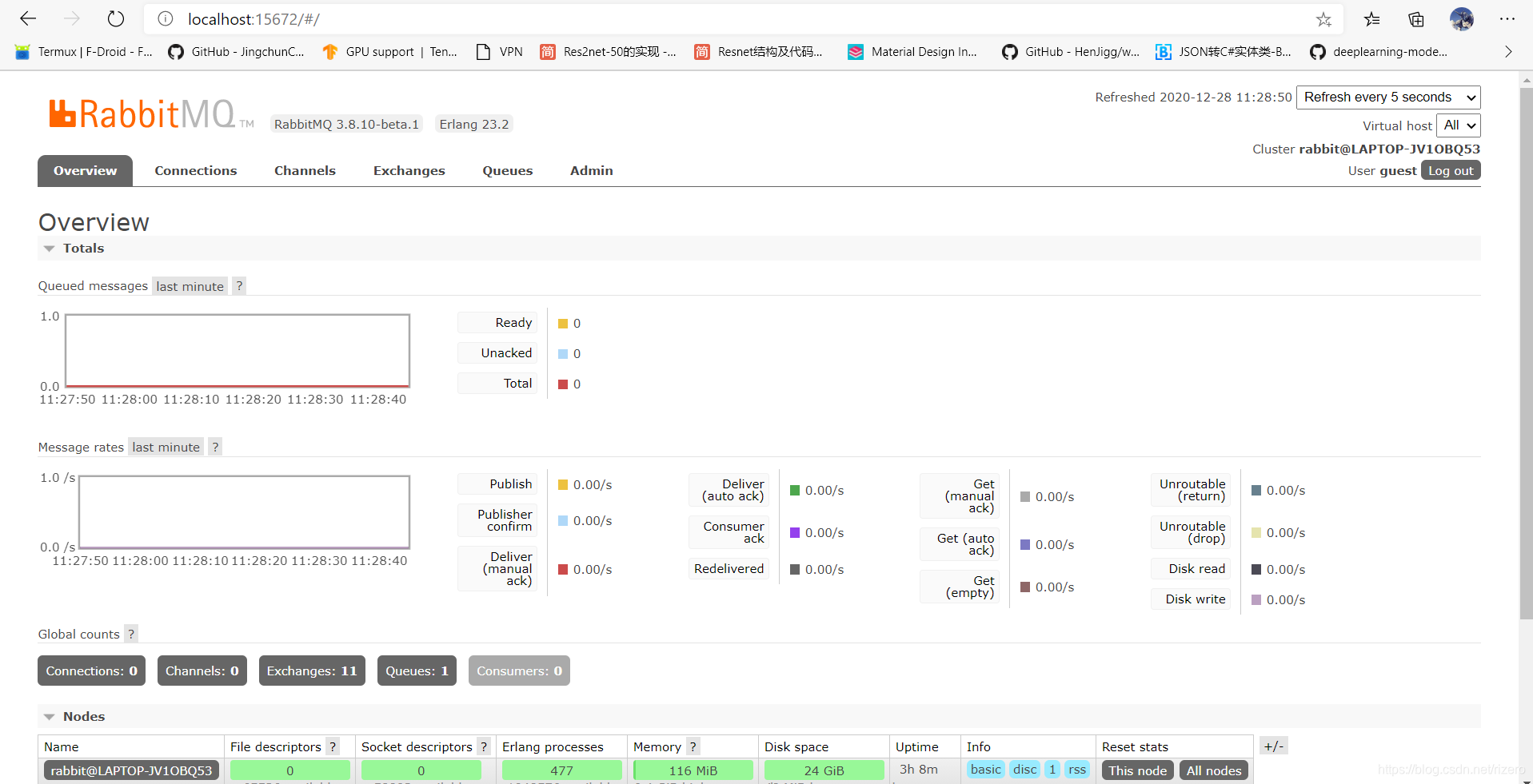Toggle the Ready series legend
The height and width of the screenshot is (784, 1533).
pos(497,323)
